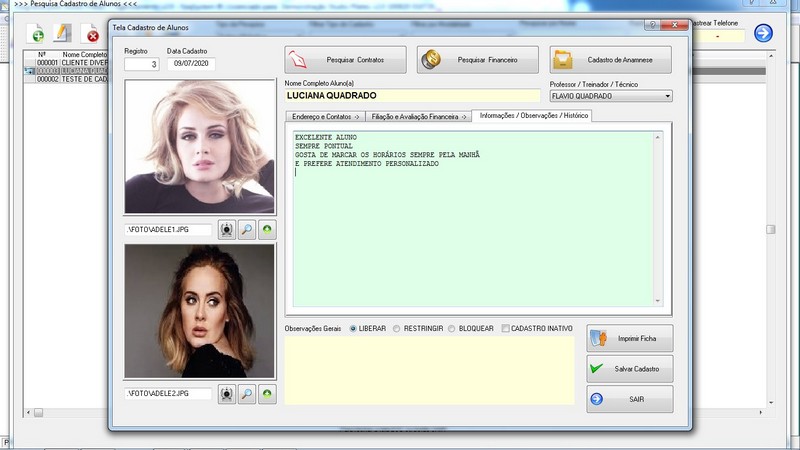Click the help button in dialog title bar
Viewport: 800px width, 450px height.
click(653, 25)
